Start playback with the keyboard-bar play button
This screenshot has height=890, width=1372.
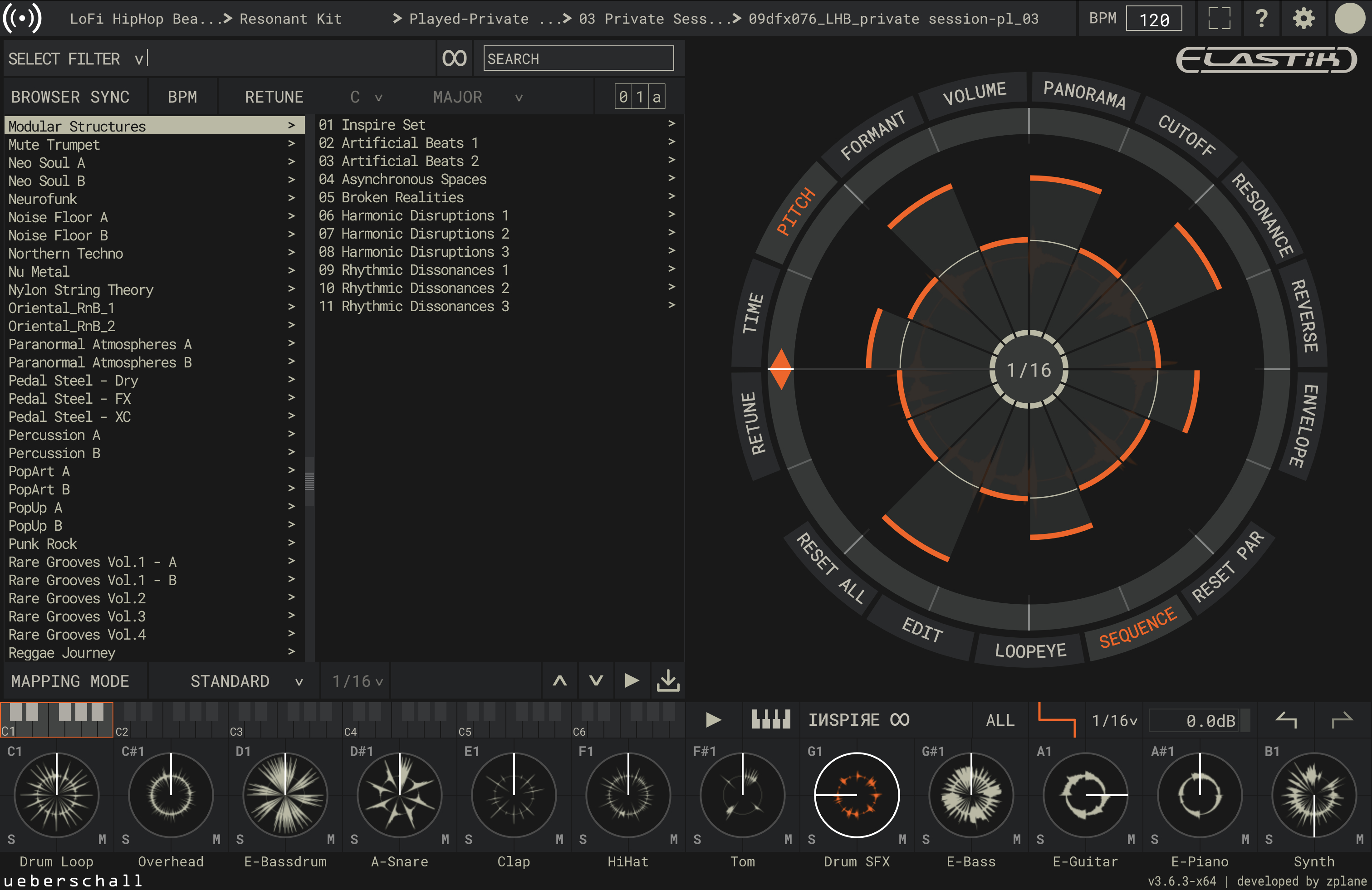click(x=713, y=719)
